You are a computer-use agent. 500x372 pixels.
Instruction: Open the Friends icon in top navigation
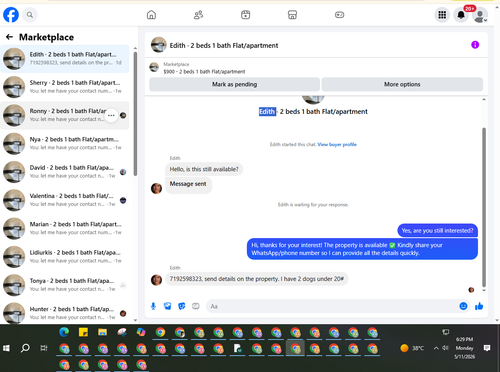pyautogui.click(x=198, y=15)
